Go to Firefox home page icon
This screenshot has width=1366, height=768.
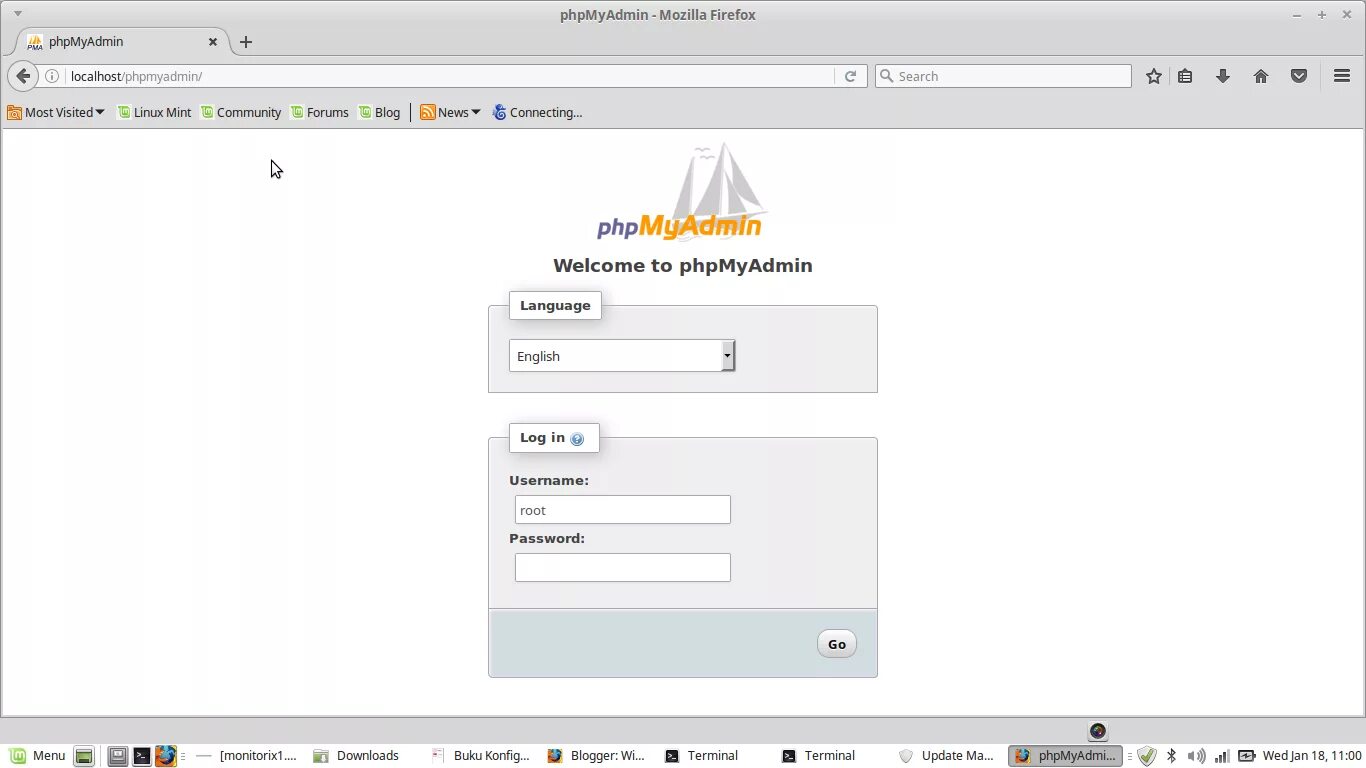point(1261,76)
